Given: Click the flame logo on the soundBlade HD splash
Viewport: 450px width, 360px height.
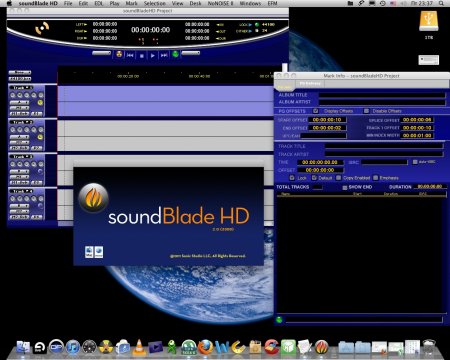Looking at the screenshot, I should [x=93, y=198].
